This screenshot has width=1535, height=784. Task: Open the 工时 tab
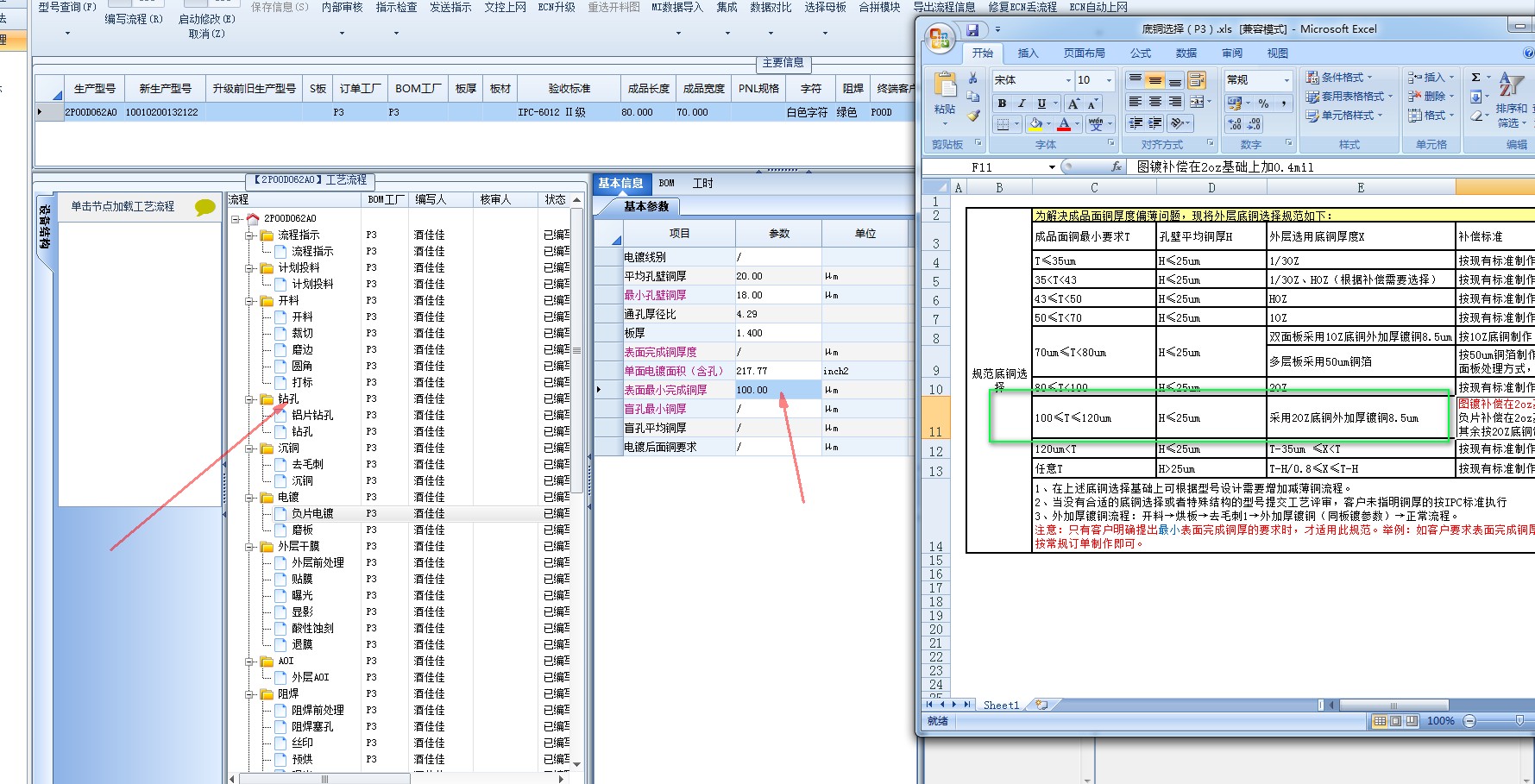(x=702, y=183)
